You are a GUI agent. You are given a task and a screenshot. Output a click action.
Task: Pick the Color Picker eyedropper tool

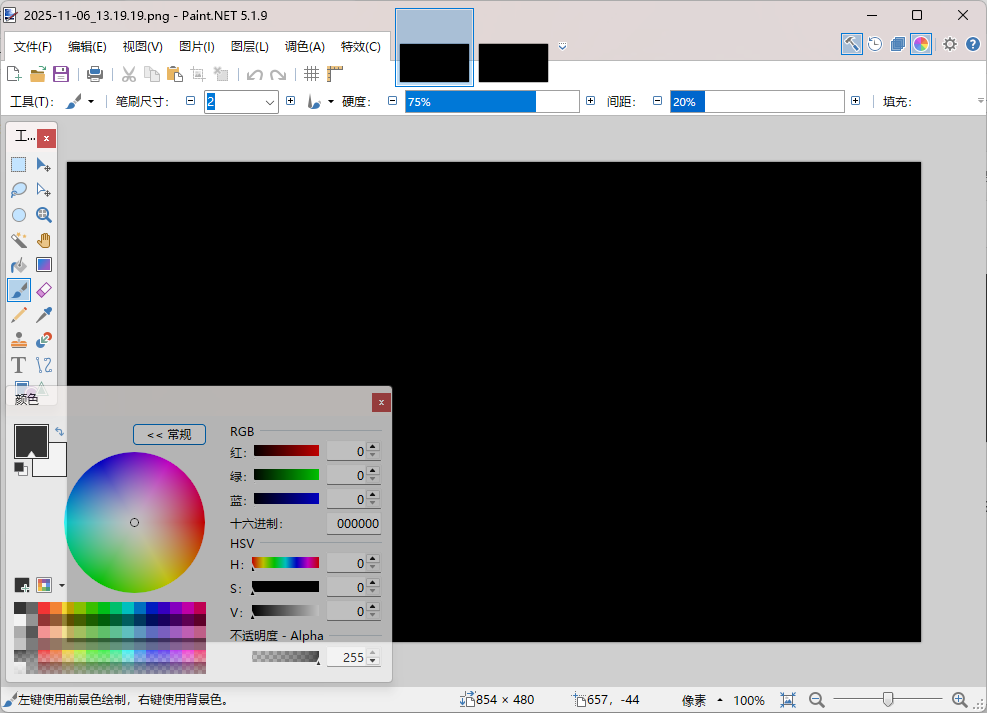point(44,315)
